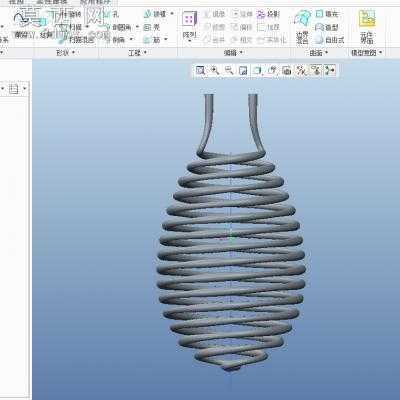Expand the Model Intent (模型意图) group menu
Viewport: 400px width, 400px height.
point(366,53)
